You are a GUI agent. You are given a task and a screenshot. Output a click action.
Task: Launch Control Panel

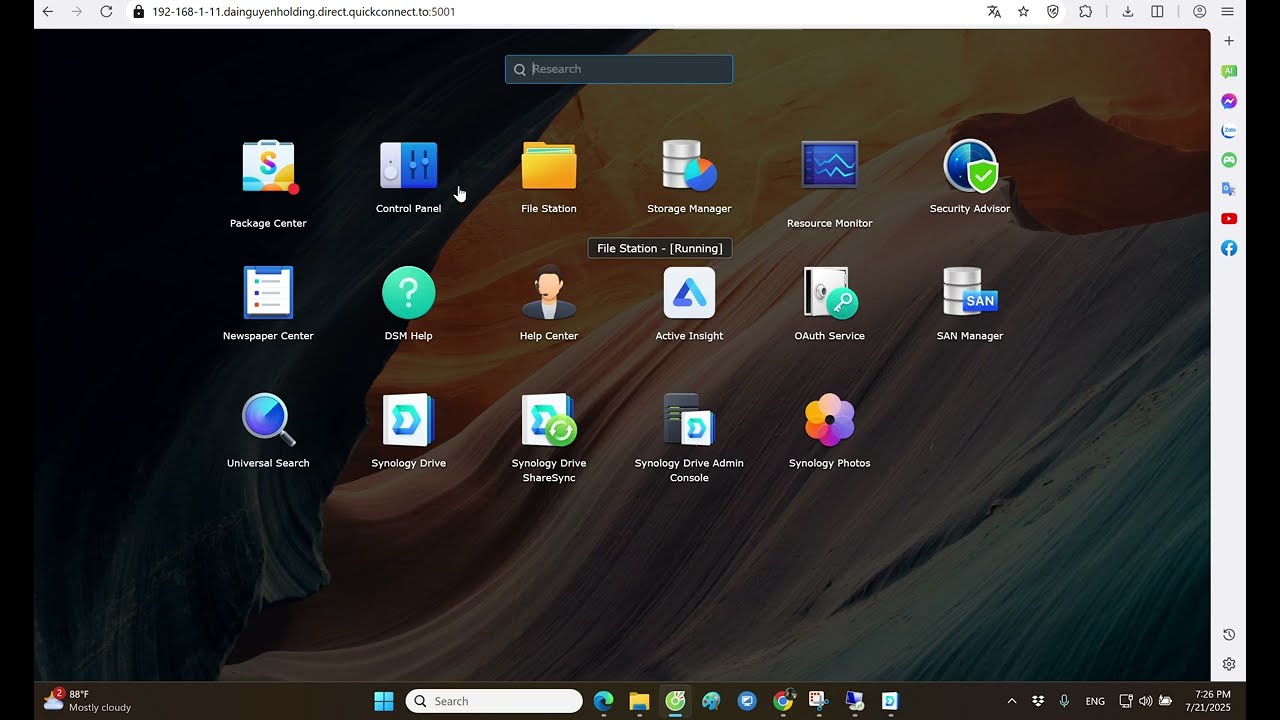(408, 166)
